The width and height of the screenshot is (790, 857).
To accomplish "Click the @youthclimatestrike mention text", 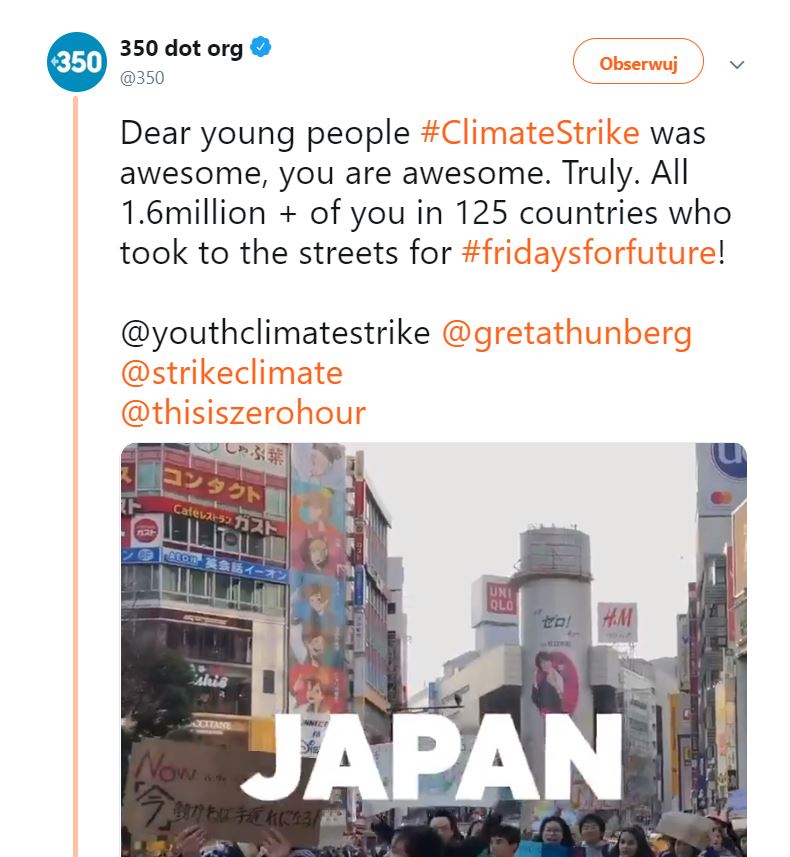I will pyautogui.click(x=275, y=333).
